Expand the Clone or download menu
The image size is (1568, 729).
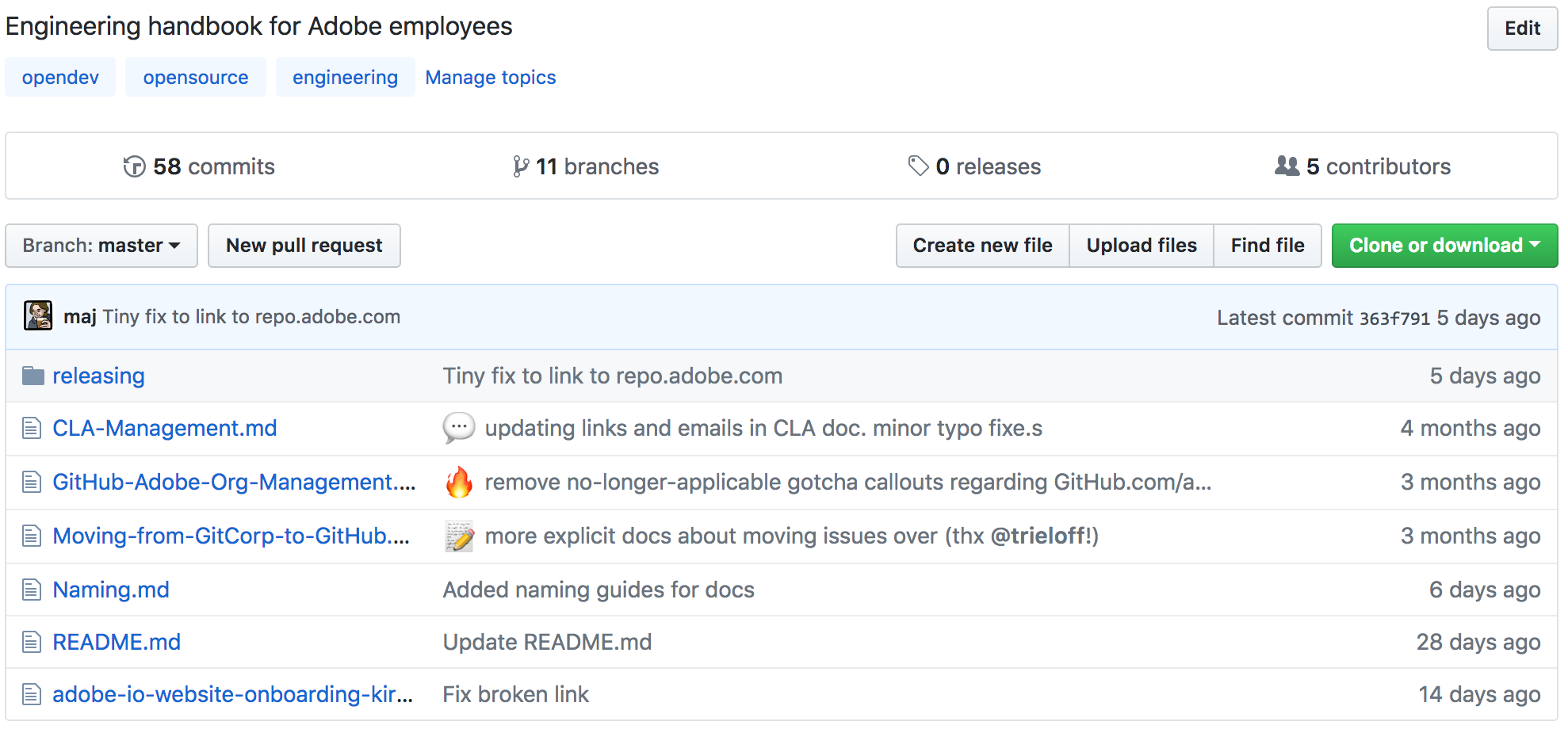tap(1444, 246)
